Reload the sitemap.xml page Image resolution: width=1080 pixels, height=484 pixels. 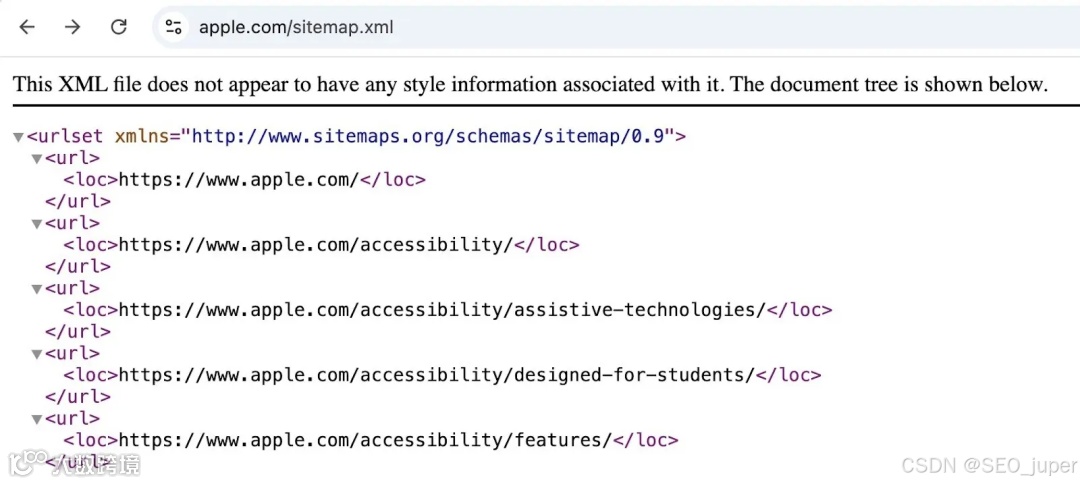pos(118,27)
